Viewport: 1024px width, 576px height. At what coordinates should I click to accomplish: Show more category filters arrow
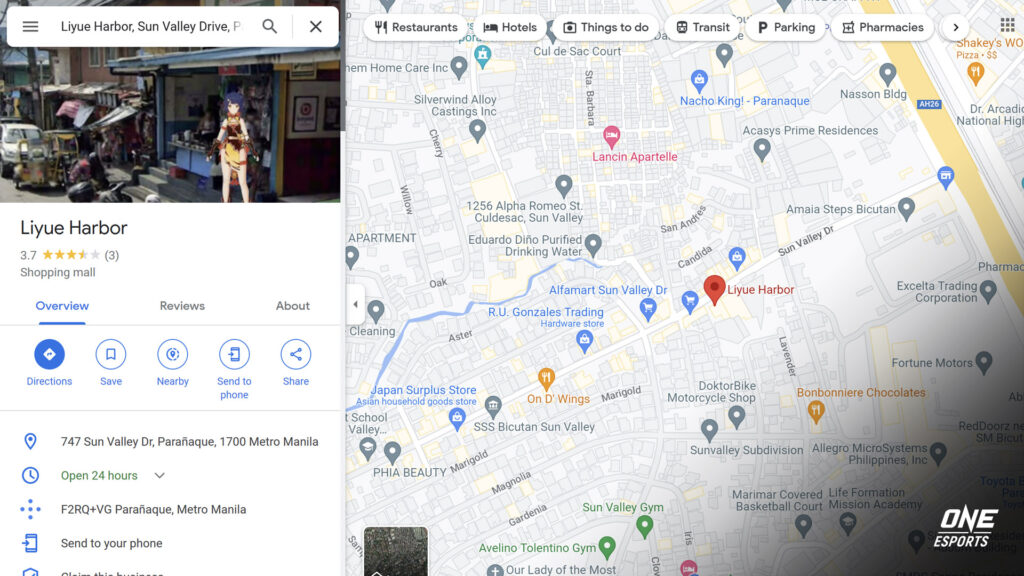tap(955, 27)
